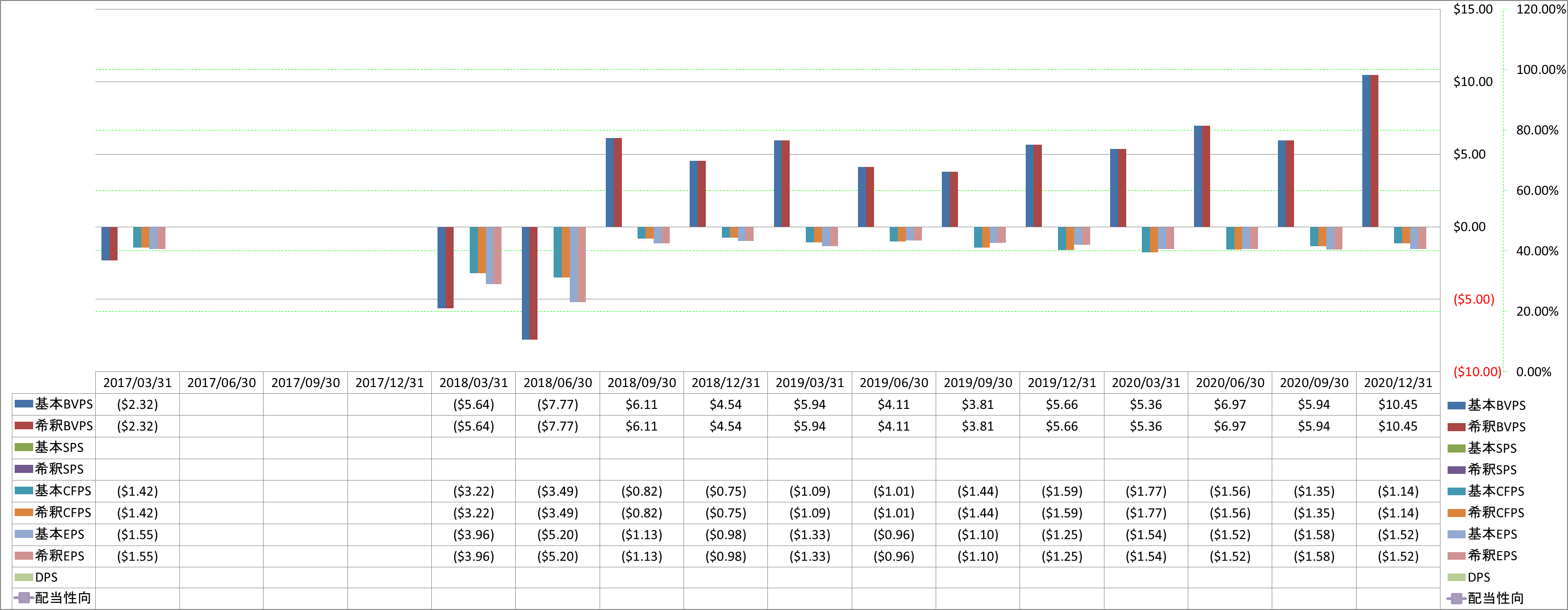Click 基本BVPS value ($7.77) for 2018/06/30
This screenshot has height=610, width=1568.
point(557,405)
